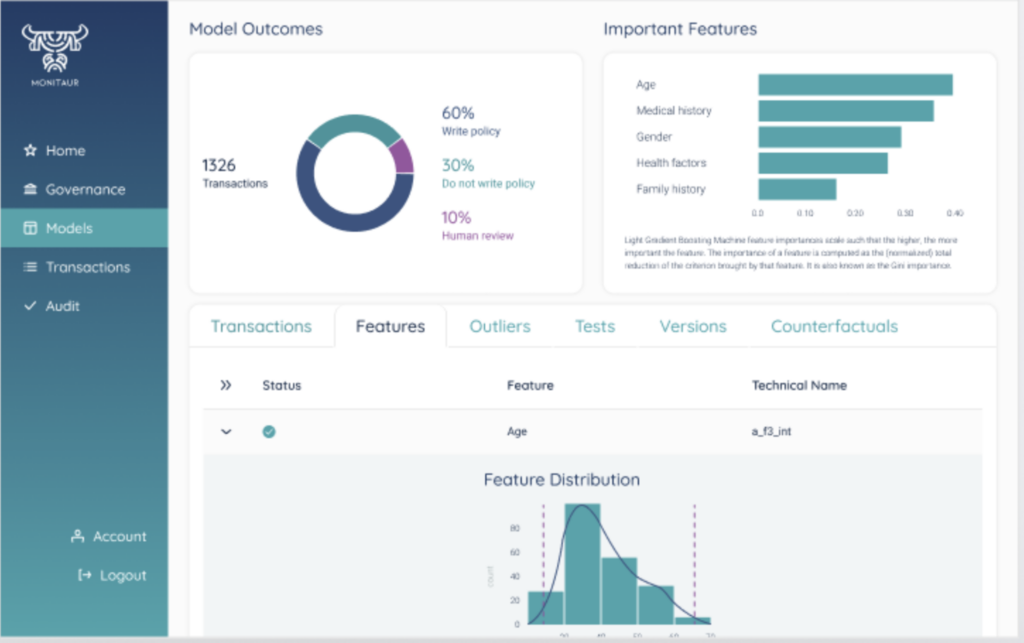Switch to the Transactions tab
This screenshot has height=643, width=1024.
[x=261, y=326]
